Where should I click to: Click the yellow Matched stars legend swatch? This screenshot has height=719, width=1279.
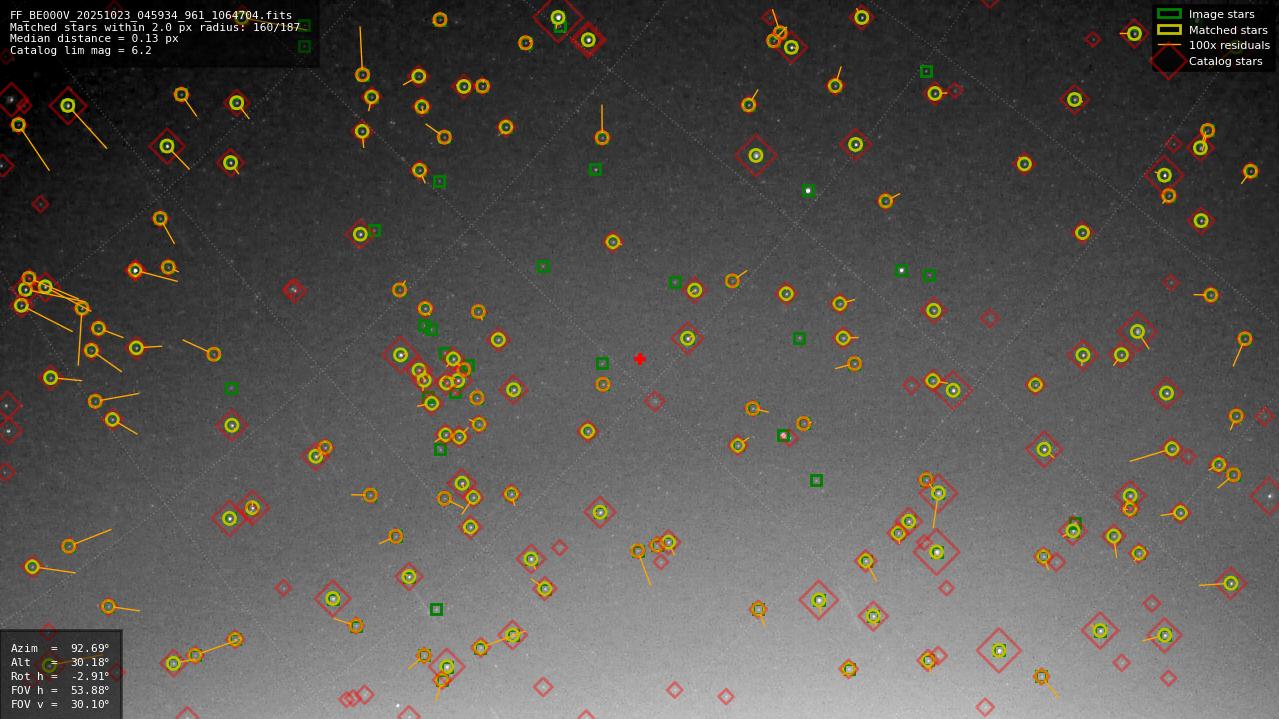pyautogui.click(x=1169, y=29)
